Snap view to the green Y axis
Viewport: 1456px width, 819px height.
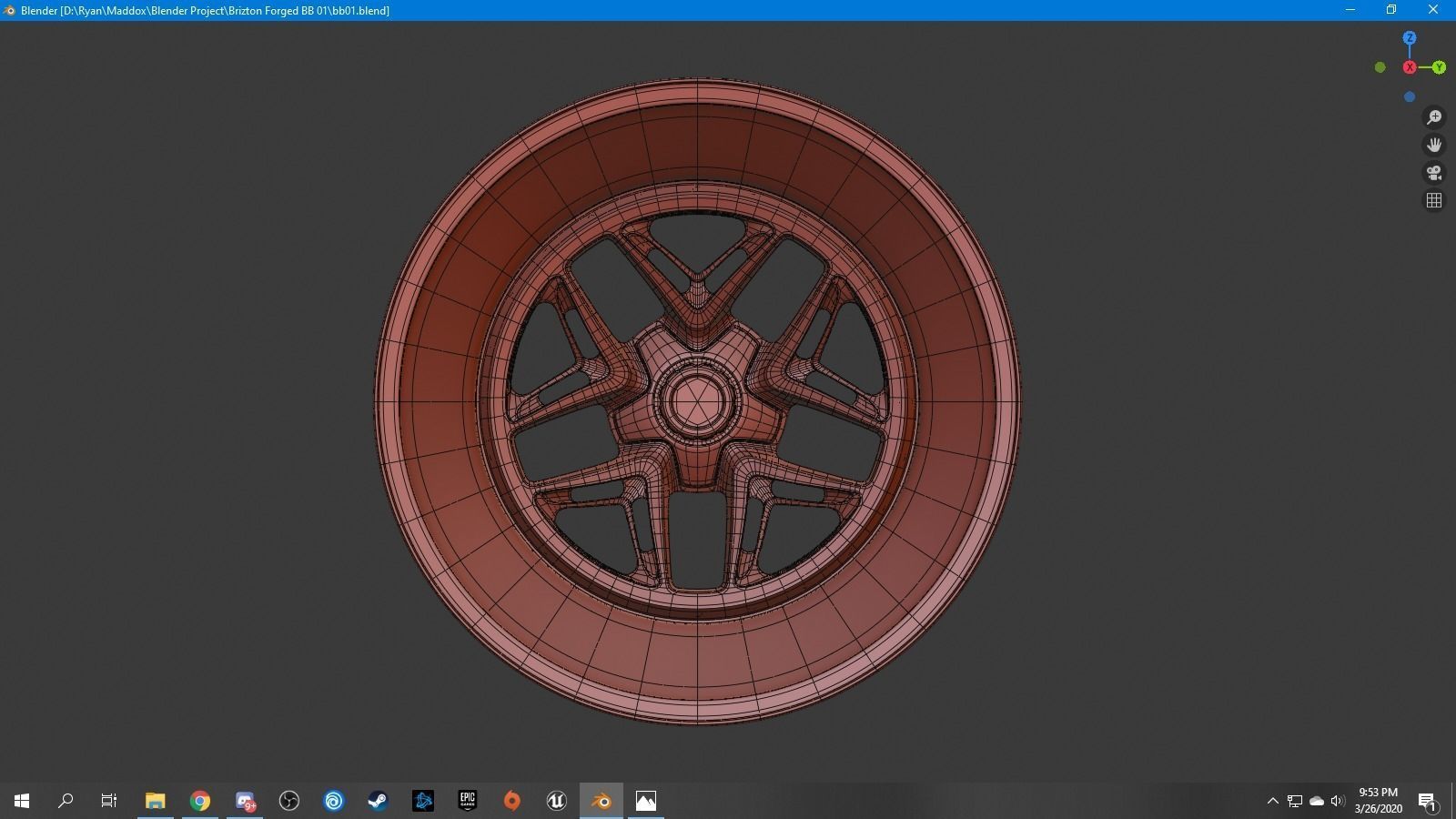(1439, 67)
